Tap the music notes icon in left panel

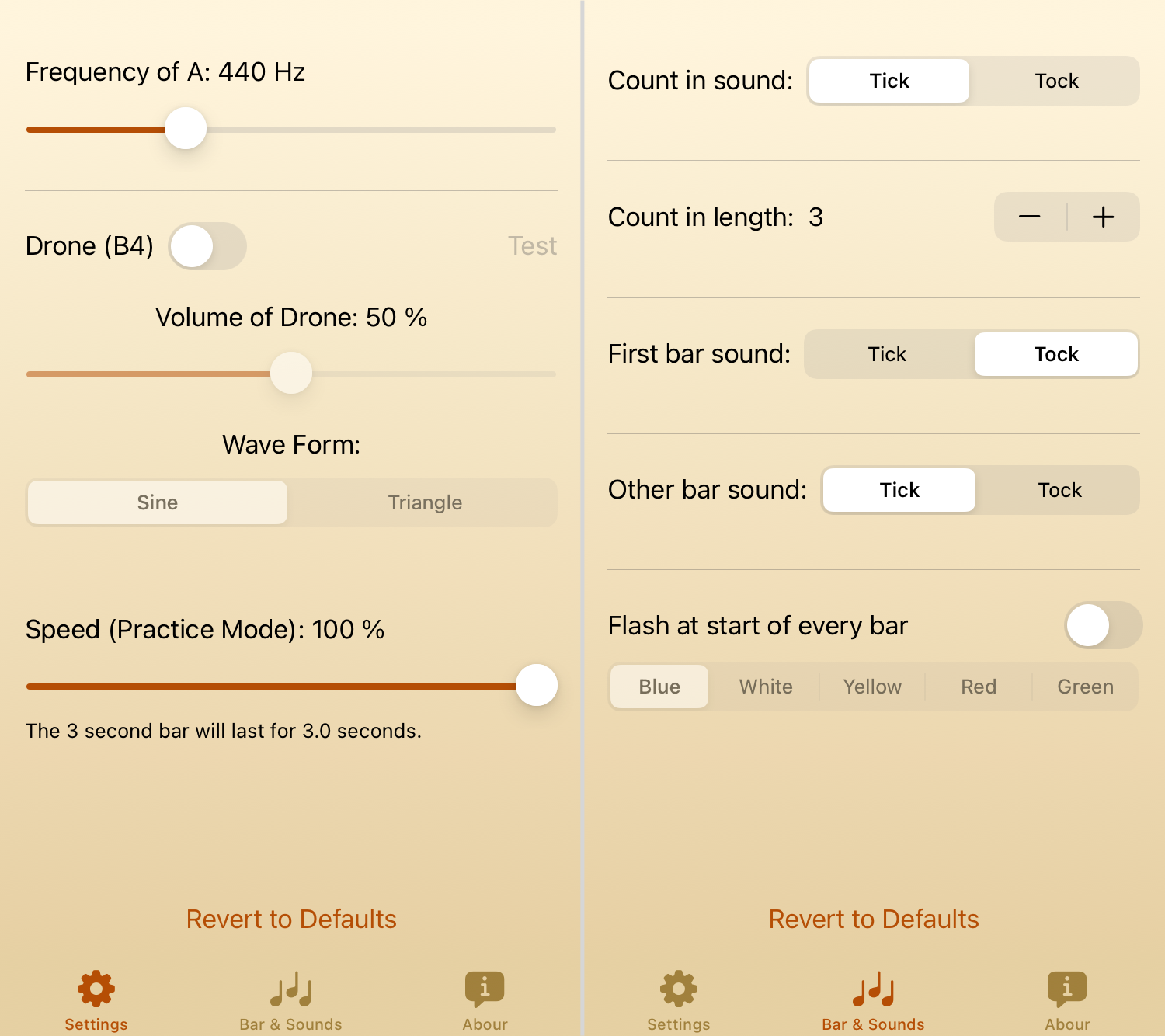pyautogui.click(x=290, y=989)
